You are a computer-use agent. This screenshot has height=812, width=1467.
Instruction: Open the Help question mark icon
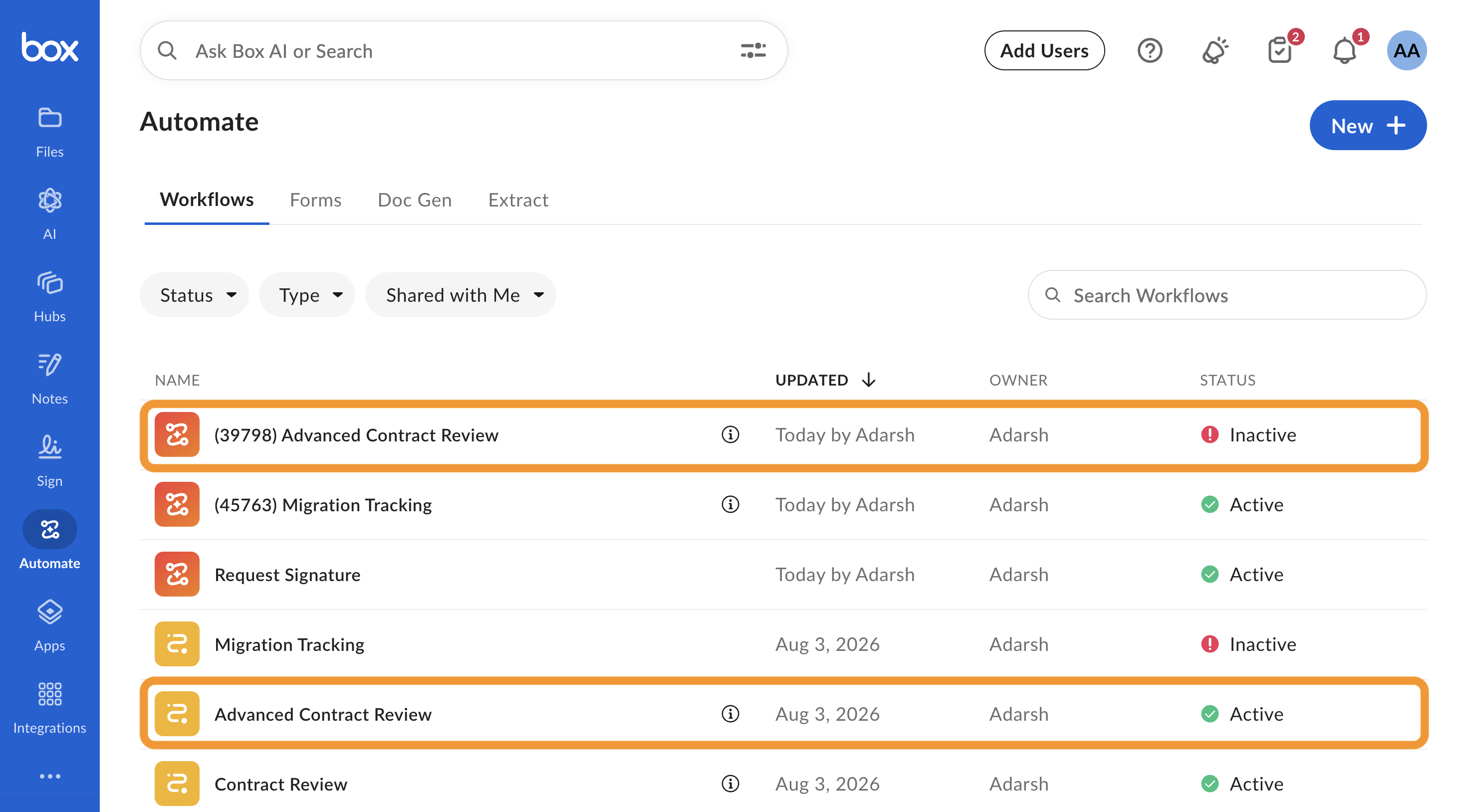(1150, 51)
